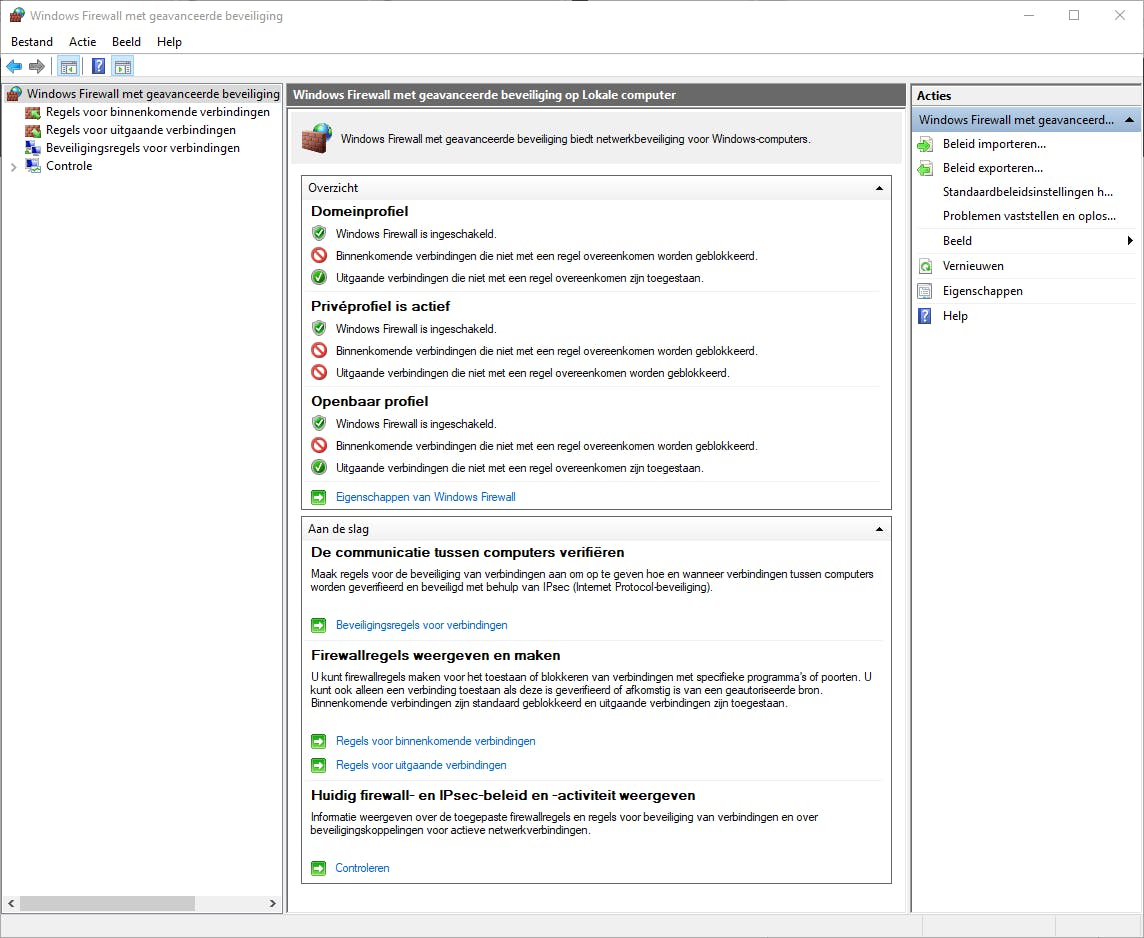The width and height of the screenshot is (1144, 938).
Task: Click the Privéprofiel is actief heading
Action: tap(381, 306)
